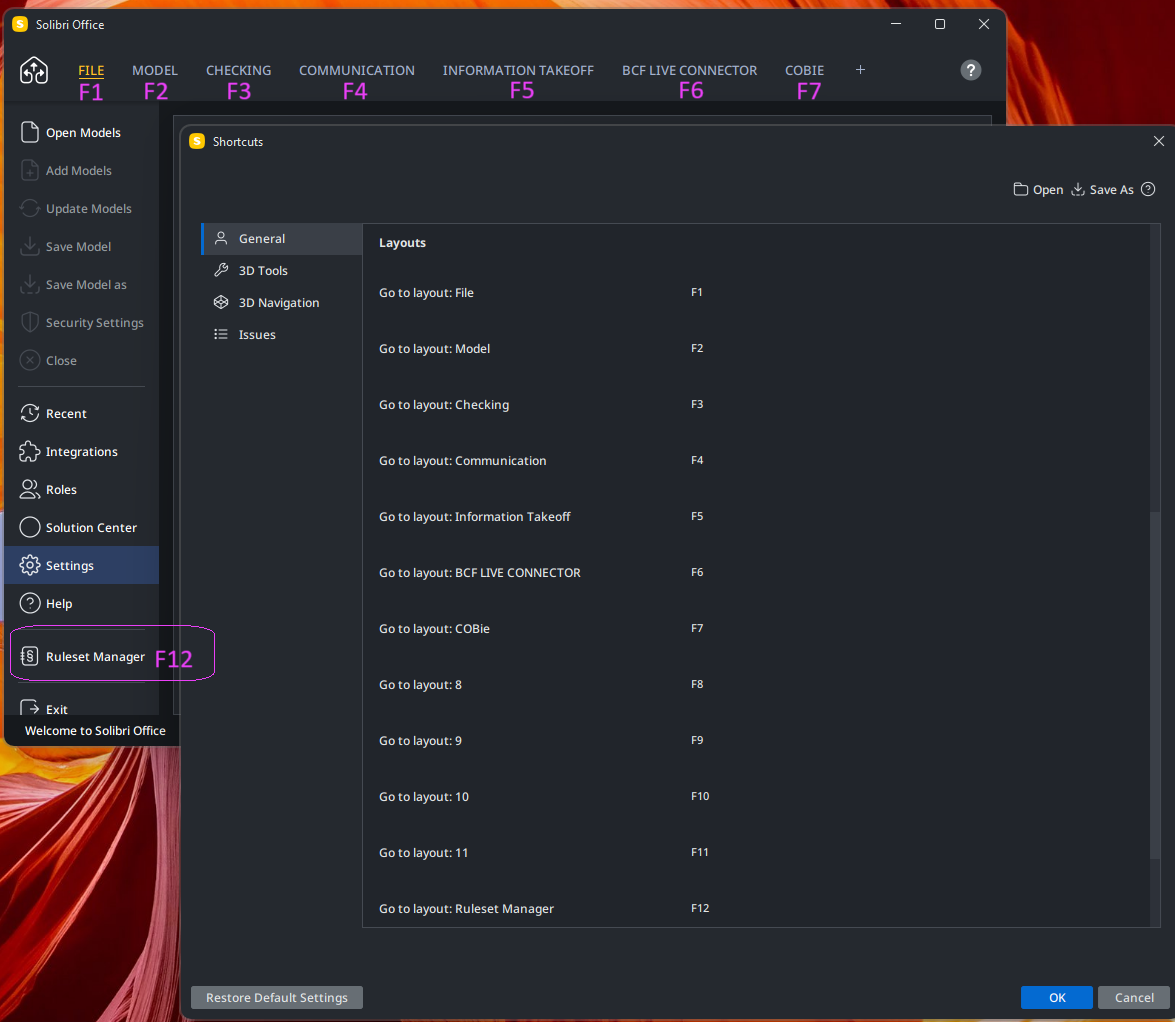
Task: Select 'Go to layout: 10' row
Action: click(x=756, y=796)
